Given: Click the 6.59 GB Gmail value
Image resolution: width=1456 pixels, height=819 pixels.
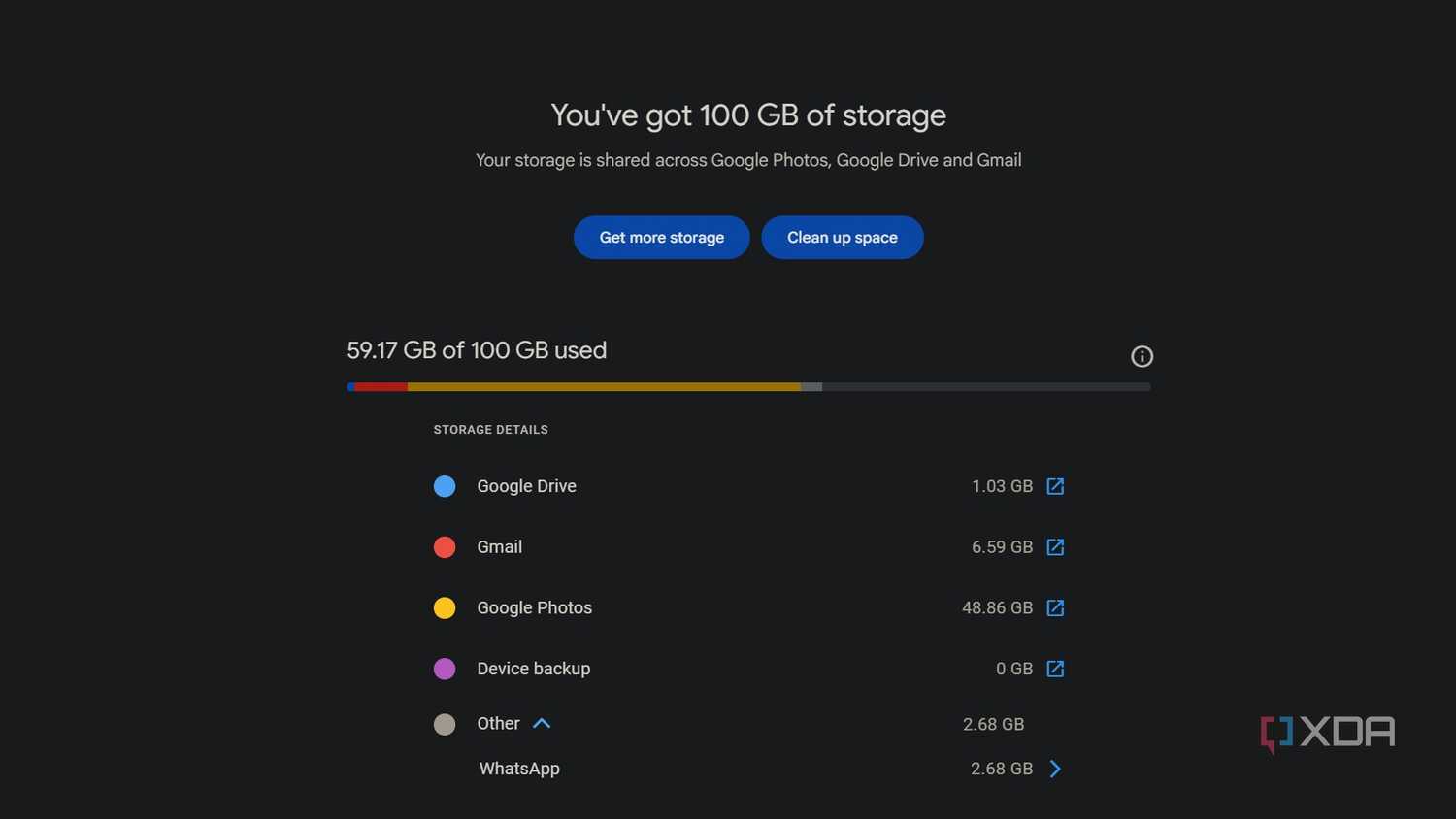Looking at the screenshot, I should pyautogui.click(x=1002, y=547).
